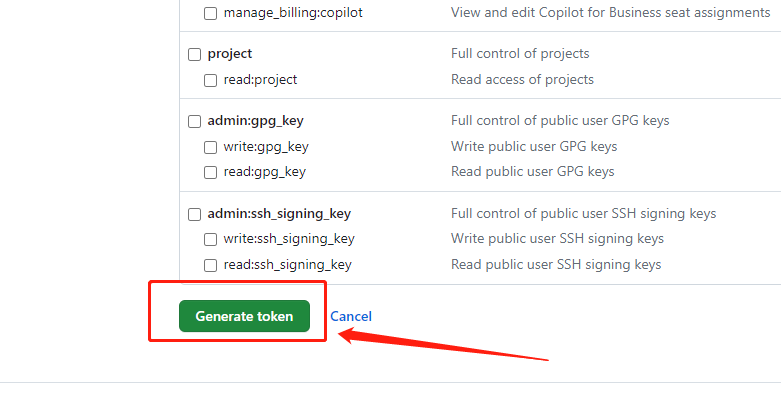The height and width of the screenshot is (404, 781).
Task: Click the project scope label
Action: click(230, 54)
